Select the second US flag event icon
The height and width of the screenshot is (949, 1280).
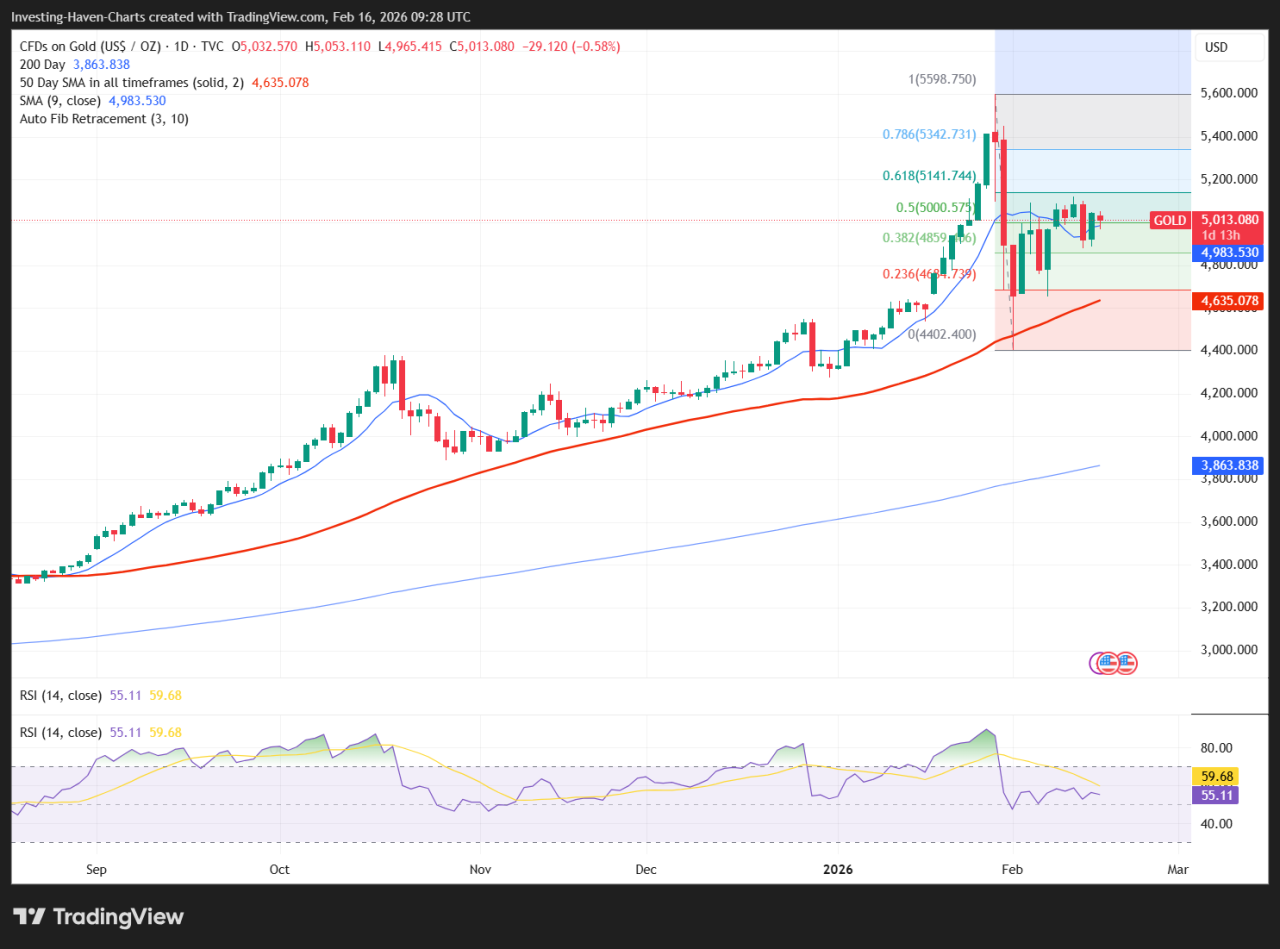point(1127,663)
